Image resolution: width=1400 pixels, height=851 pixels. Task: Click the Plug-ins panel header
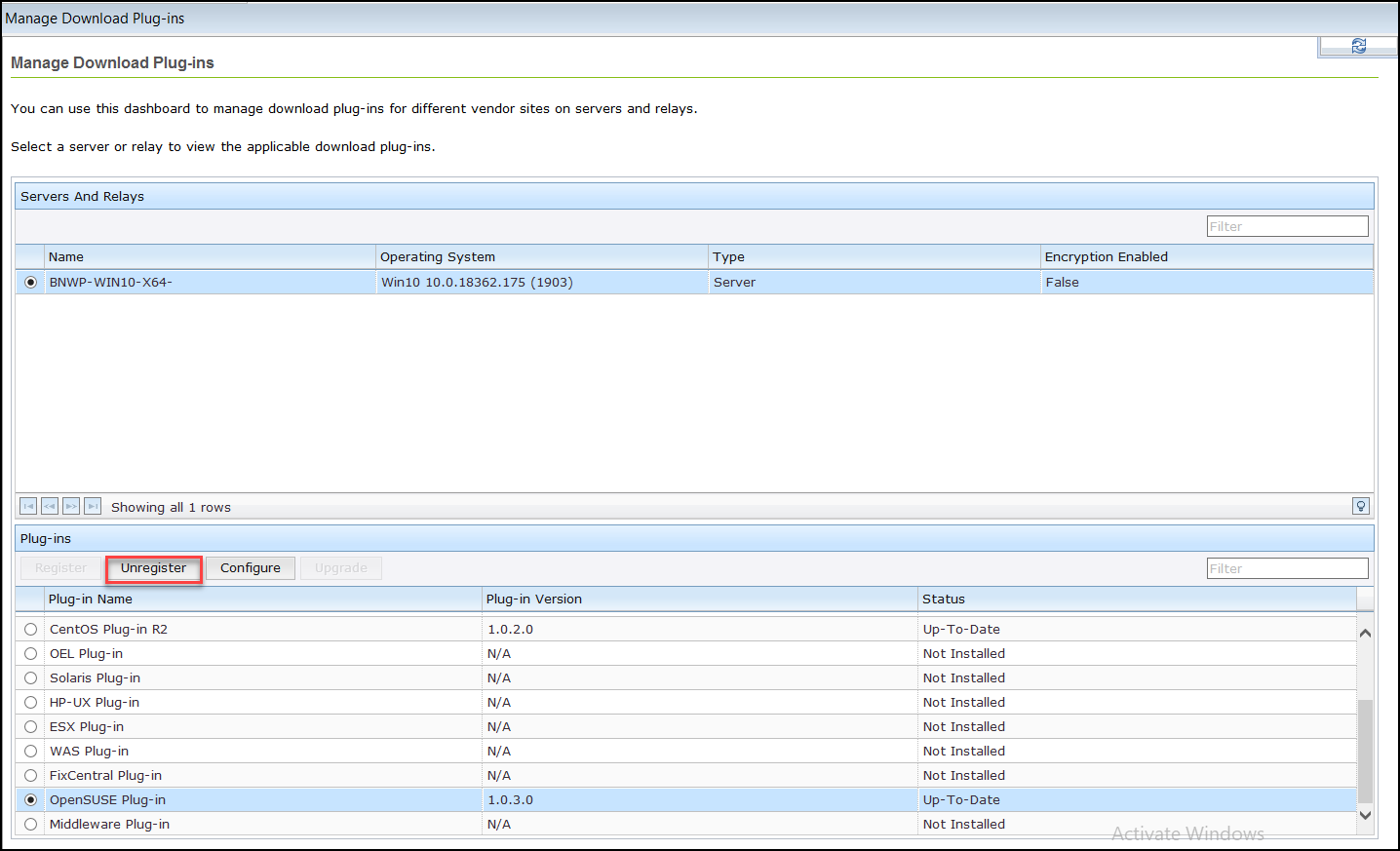point(45,538)
